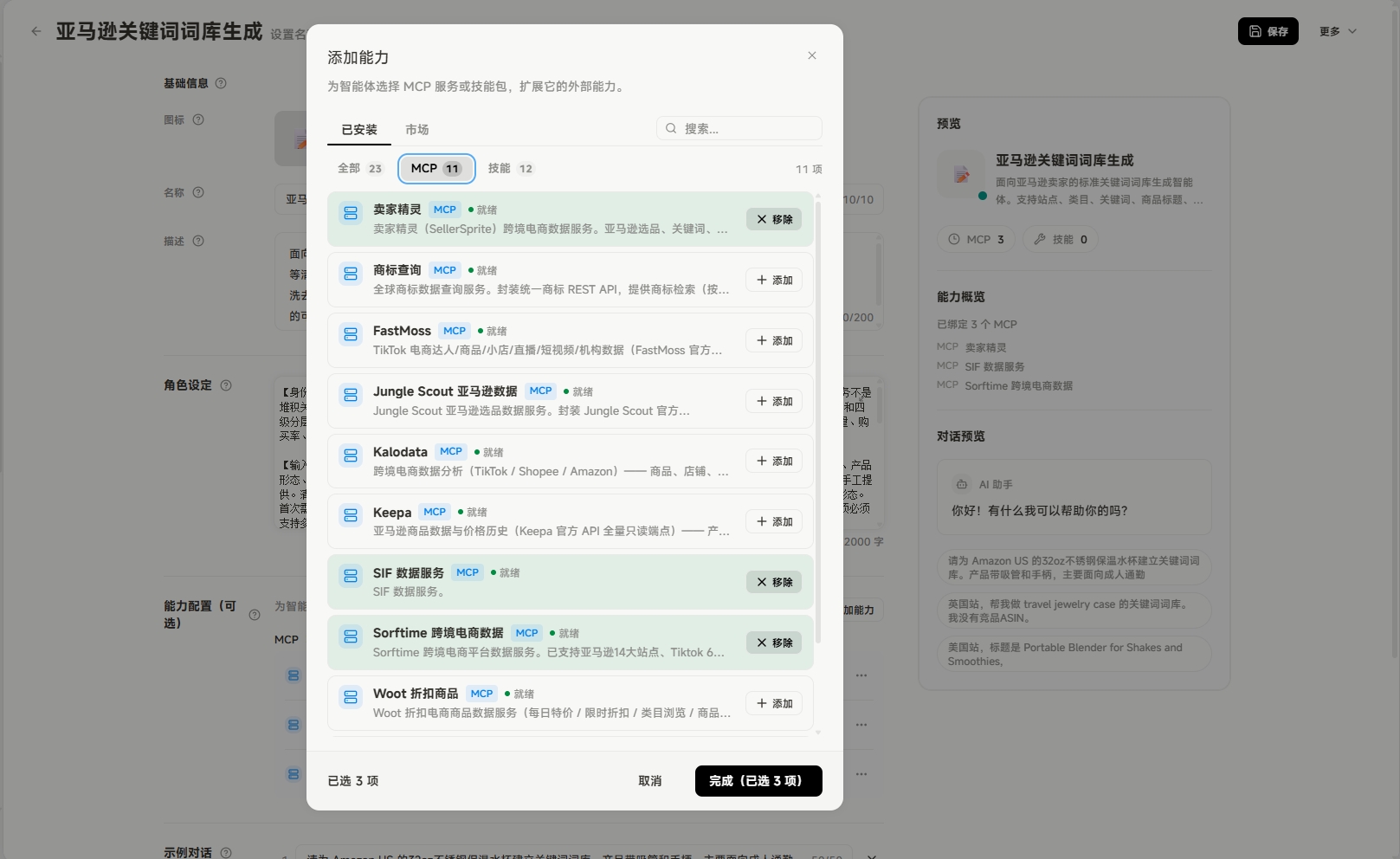This screenshot has height=859, width=1400.
Task: Click the Keepa server icon
Action: (x=351, y=515)
